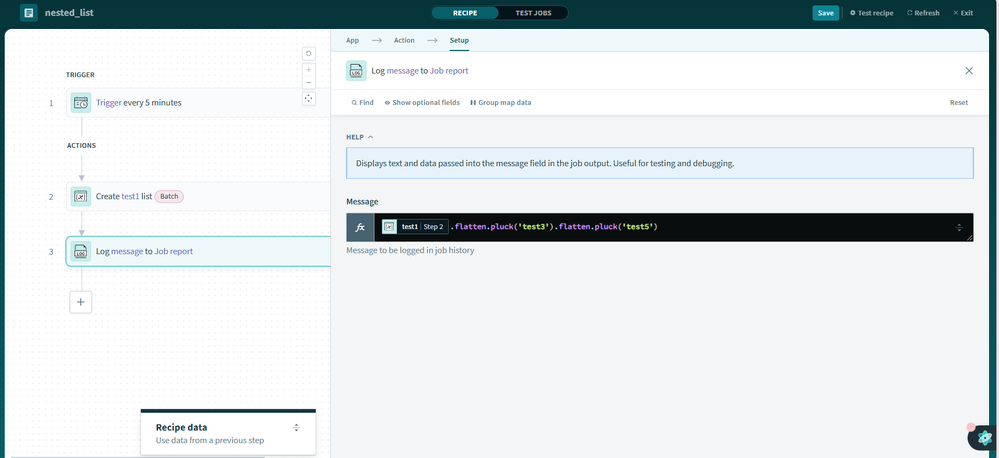Go to the App setup step

coord(352,40)
